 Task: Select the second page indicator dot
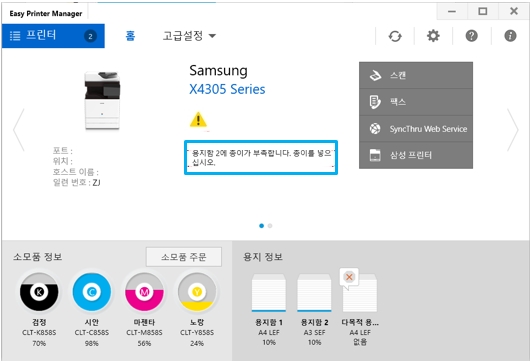coord(270,226)
